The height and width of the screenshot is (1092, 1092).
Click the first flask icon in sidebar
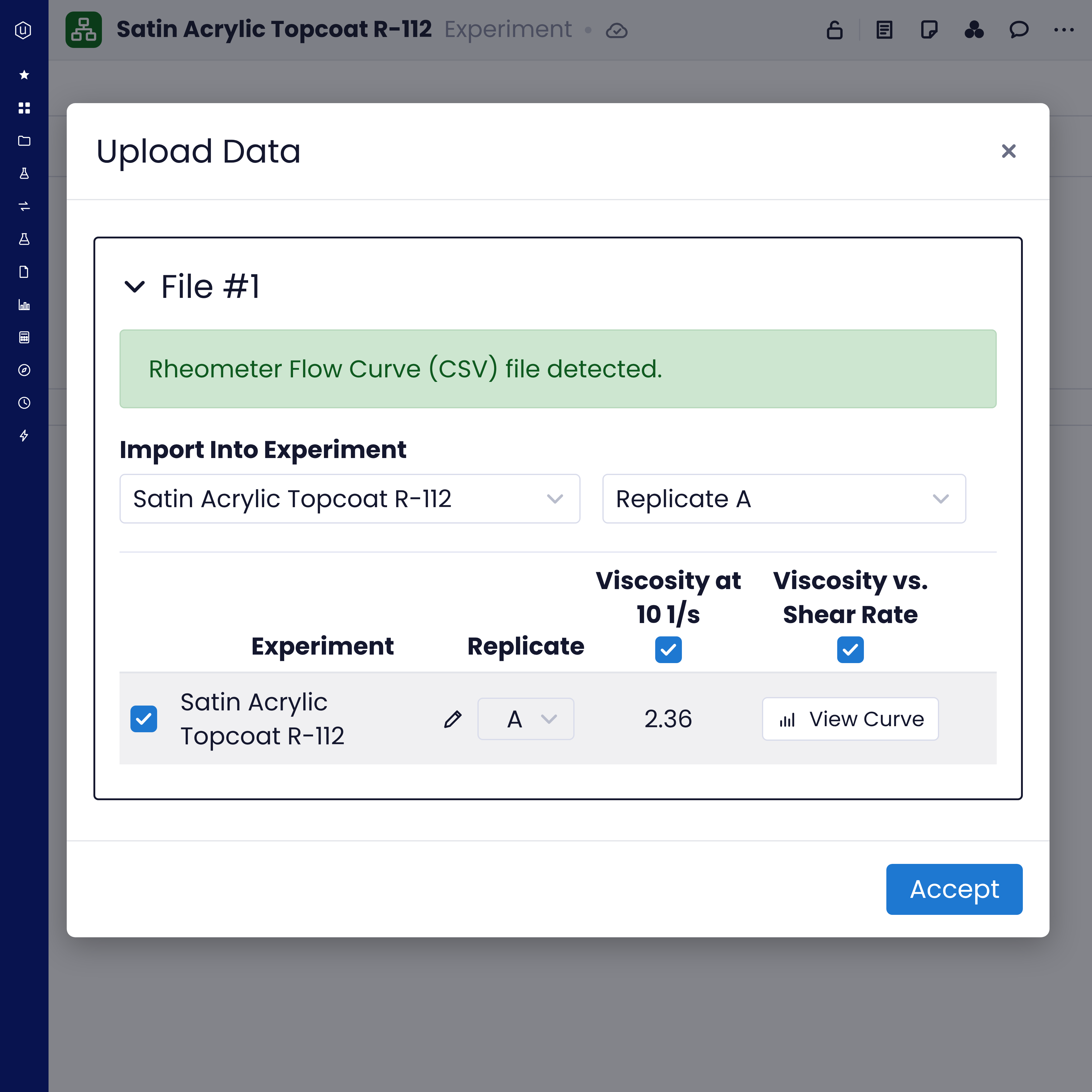tap(24, 173)
